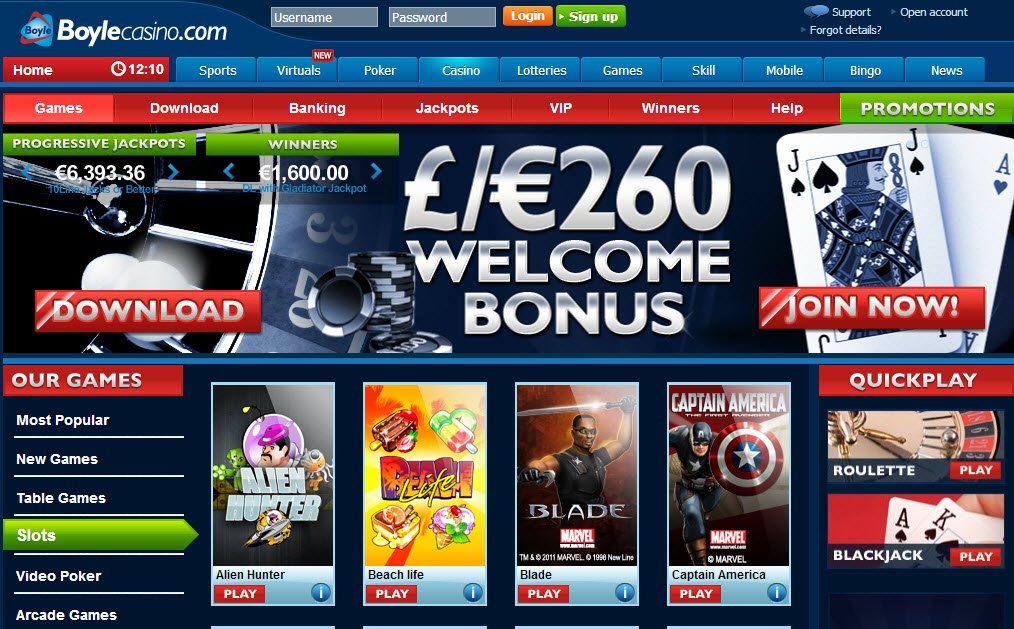Click the orange Login button
The height and width of the screenshot is (629, 1014).
click(x=528, y=16)
